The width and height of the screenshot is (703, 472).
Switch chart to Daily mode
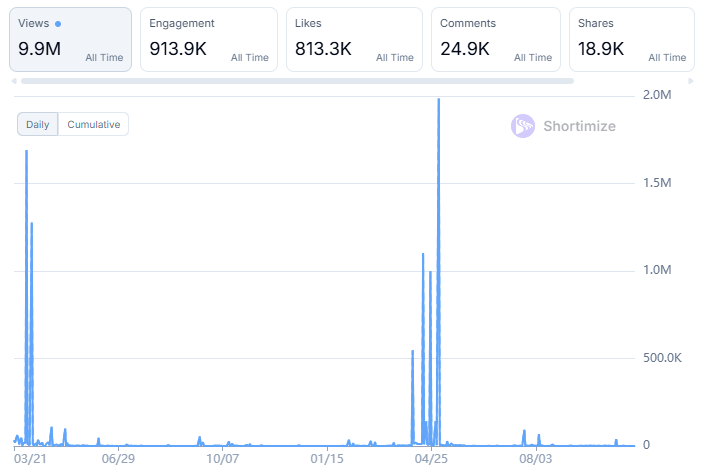click(x=38, y=125)
